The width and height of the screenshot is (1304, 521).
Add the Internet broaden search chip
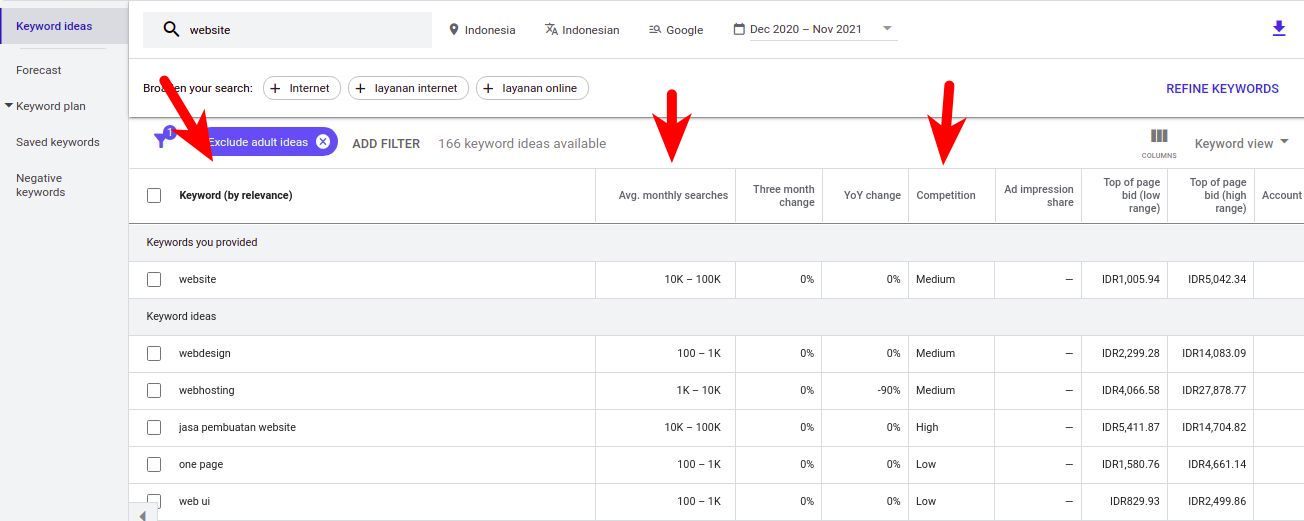[x=302, y=88]
